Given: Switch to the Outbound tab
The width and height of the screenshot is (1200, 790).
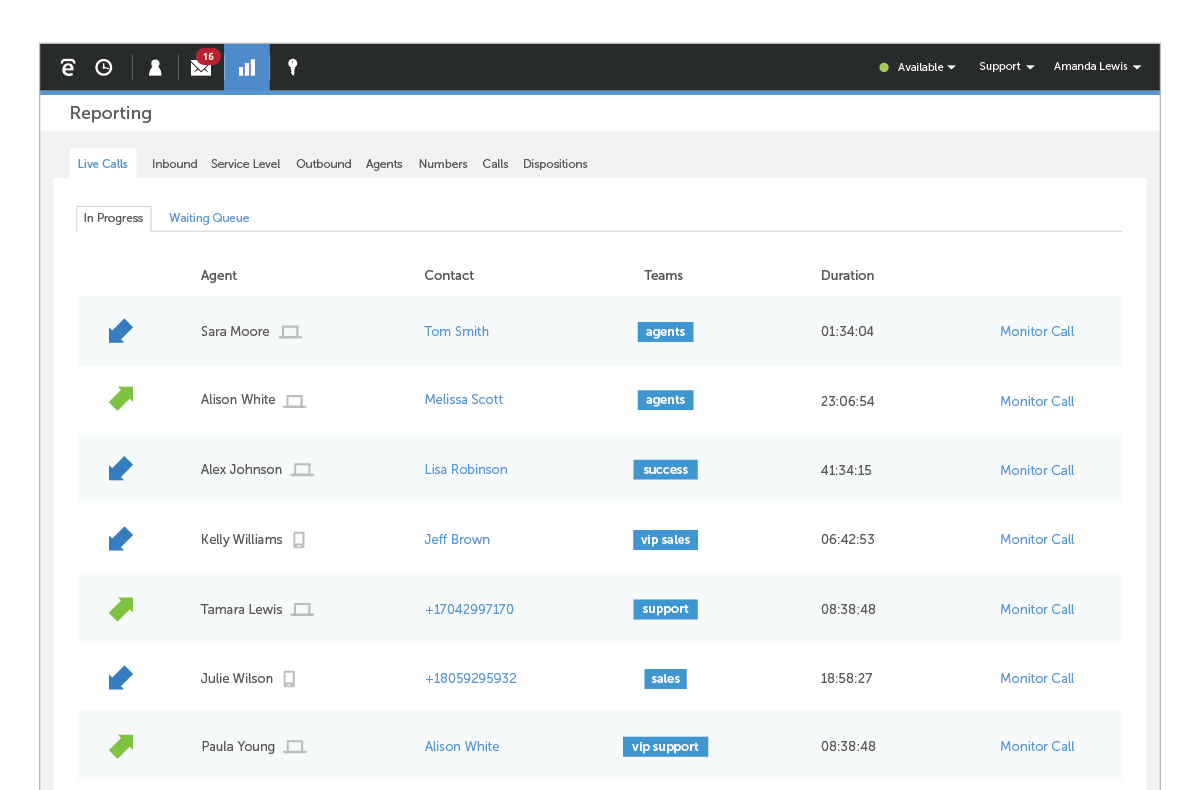Looking at the screenshot, I should 324,164.
